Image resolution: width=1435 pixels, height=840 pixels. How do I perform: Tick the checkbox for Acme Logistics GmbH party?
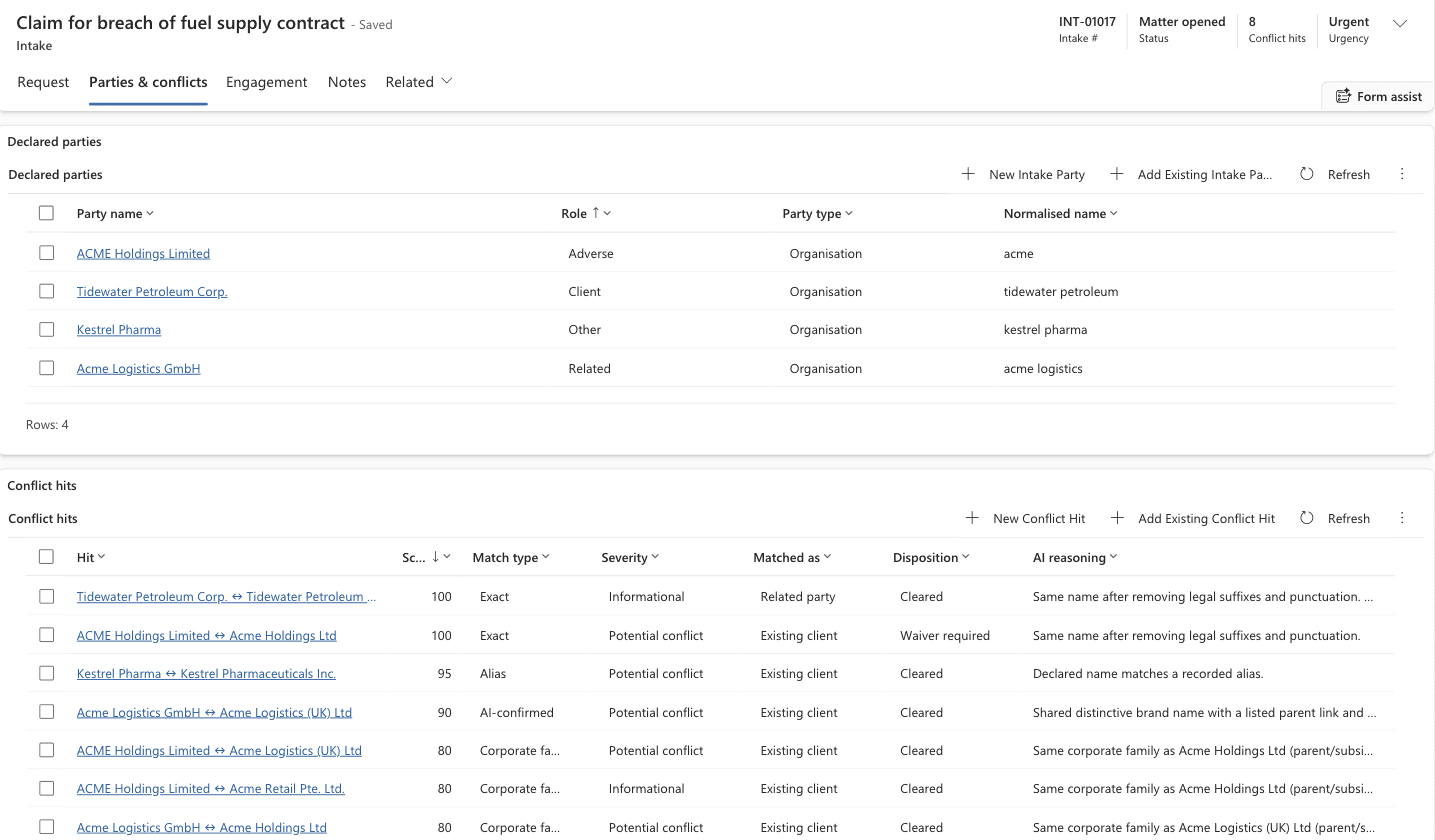point(46,368)
